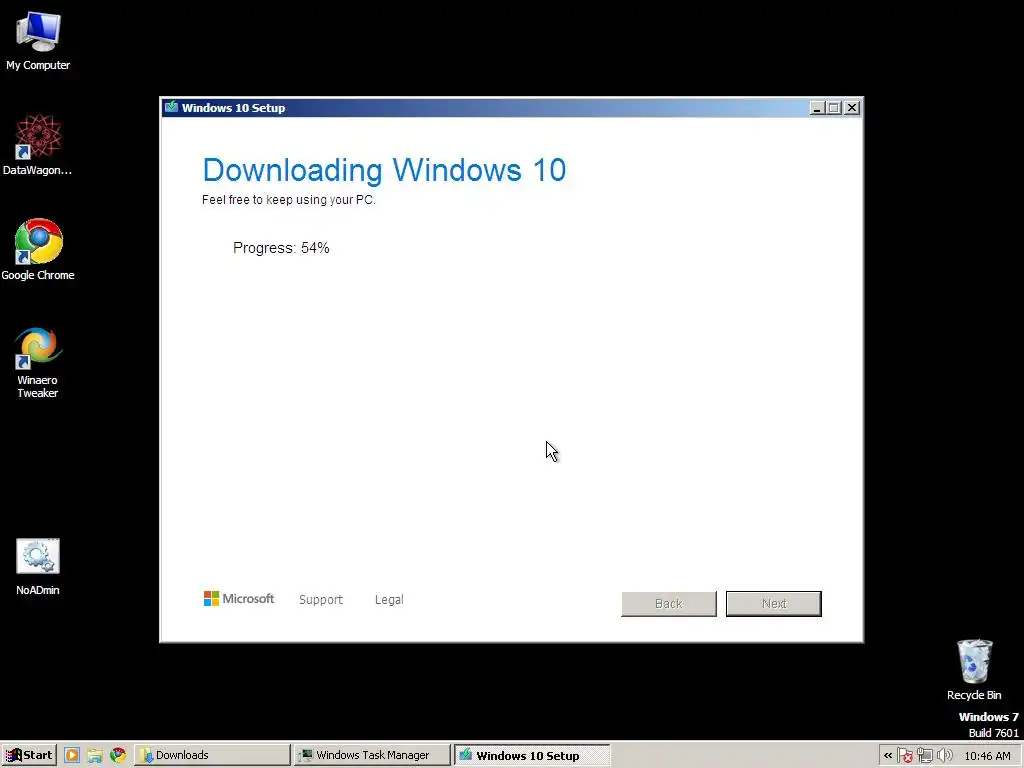Open the DataWagon desktop shortcut
Image resolution: width=1024 pixels, height=768 pixels.
click(x=38, y=145)
